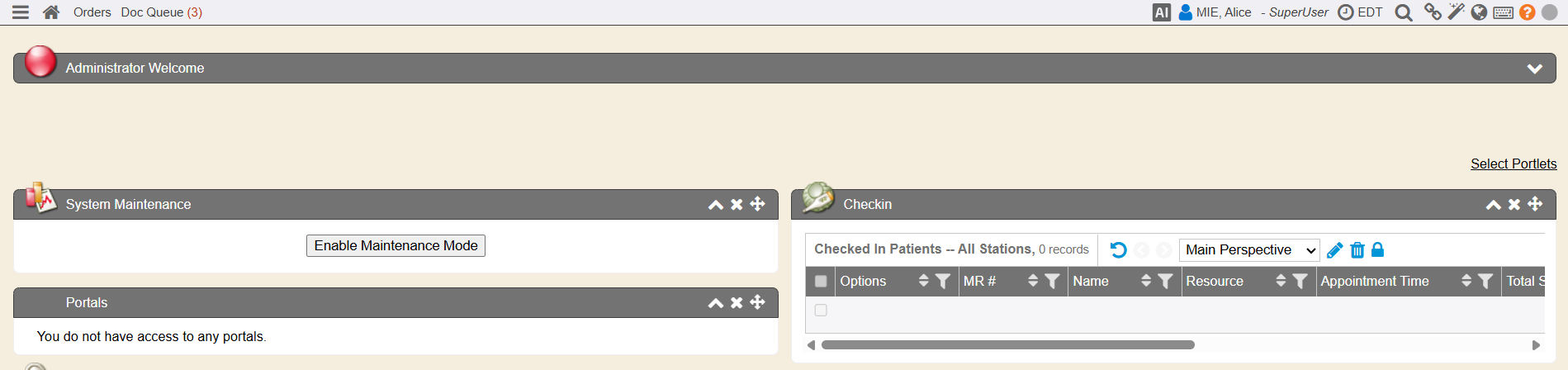
Task: Open the Main Perspective dropdown
Action: point(1249,249)
